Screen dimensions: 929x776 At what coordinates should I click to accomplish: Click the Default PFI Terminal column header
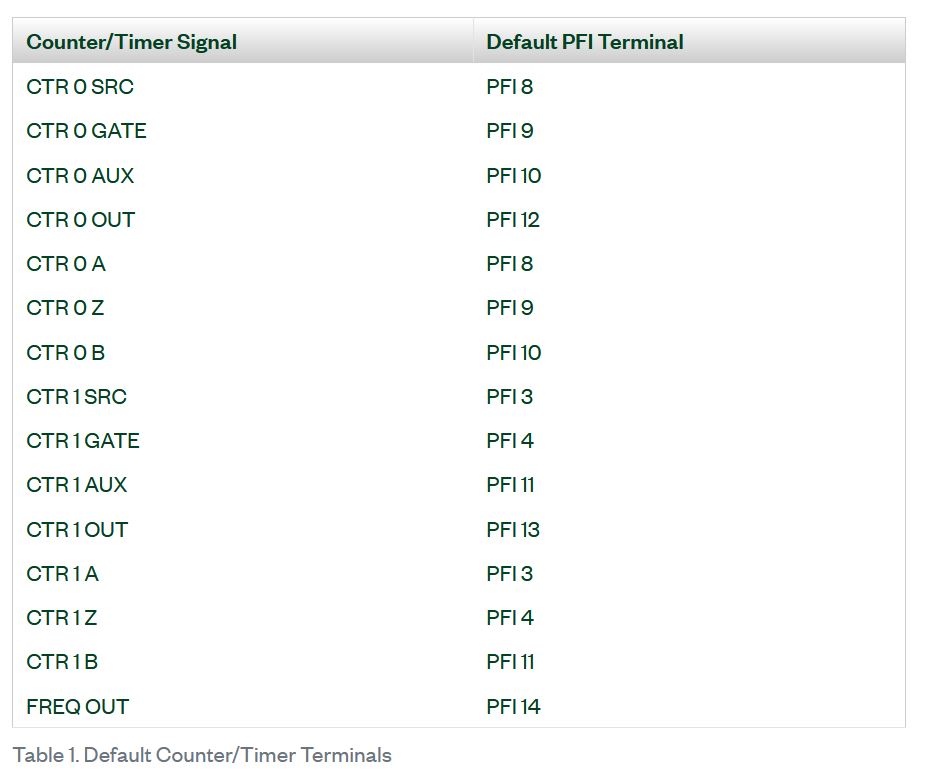pos(585,42)
